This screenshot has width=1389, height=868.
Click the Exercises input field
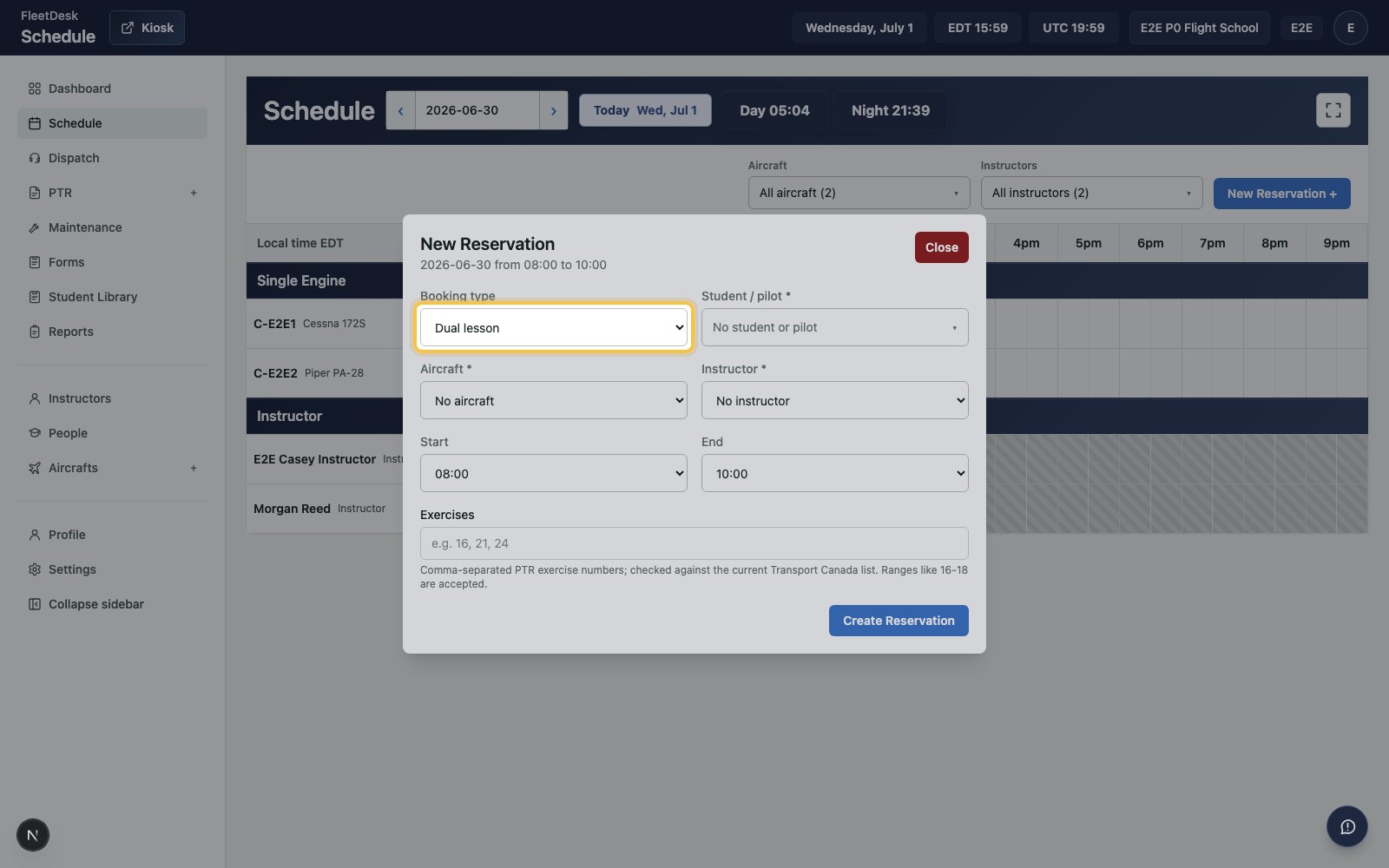coord(694,543)
